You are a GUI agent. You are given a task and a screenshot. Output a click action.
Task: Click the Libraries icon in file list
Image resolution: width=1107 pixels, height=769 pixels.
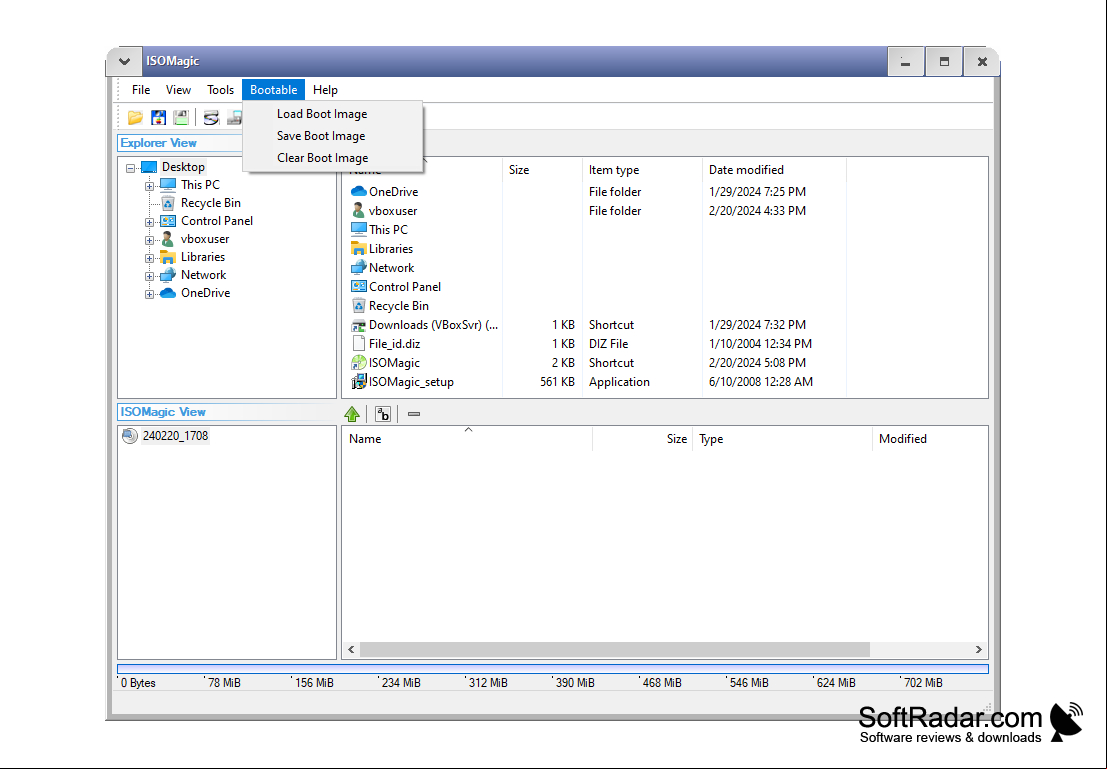pyautogui.click(x=359, y=249)
